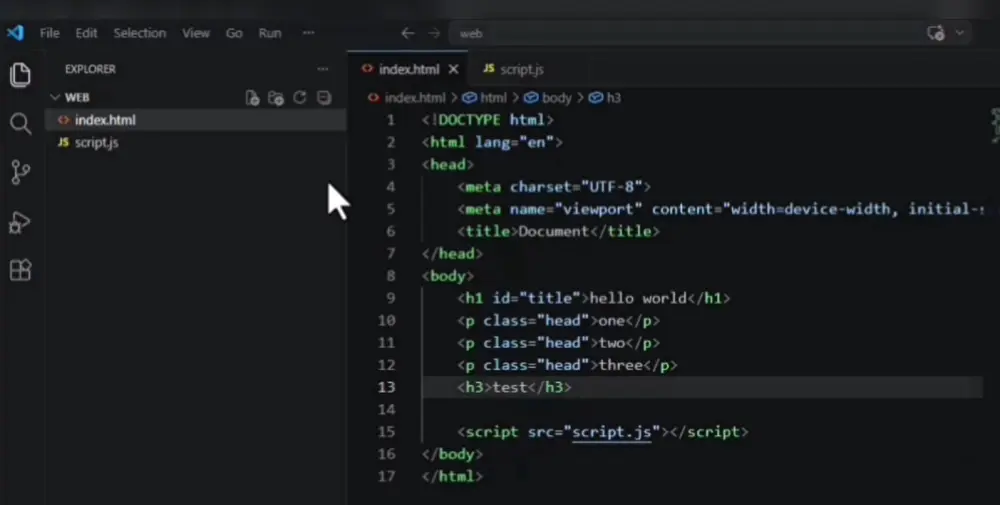Open Explorer more actions ellipsis
1000x505 pixels.
pyautogui.click(x=323, y=69)
